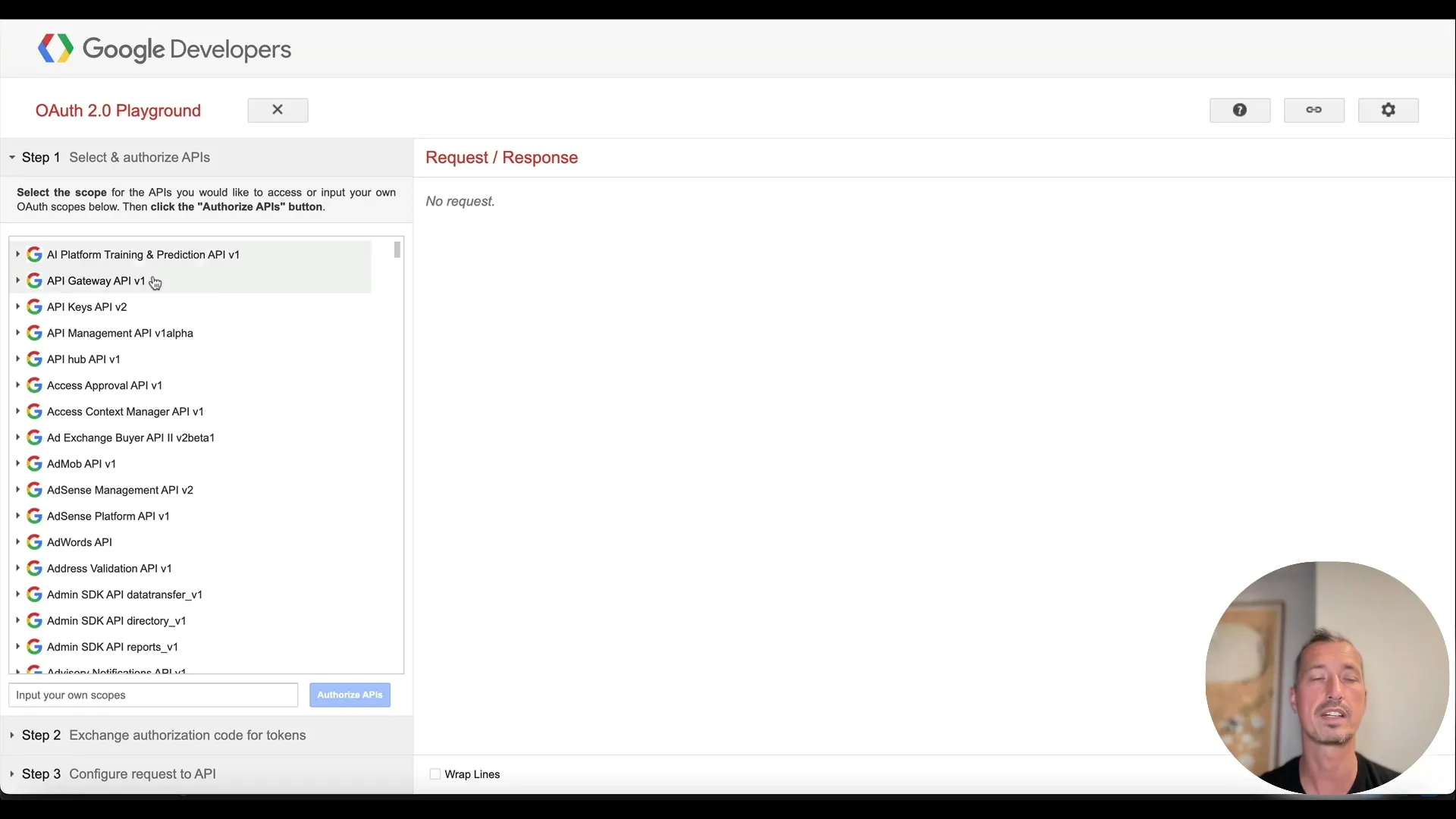
Task: Expand the Admin SDK API directory_v1 scopes
Action: (x=18, y=620)
